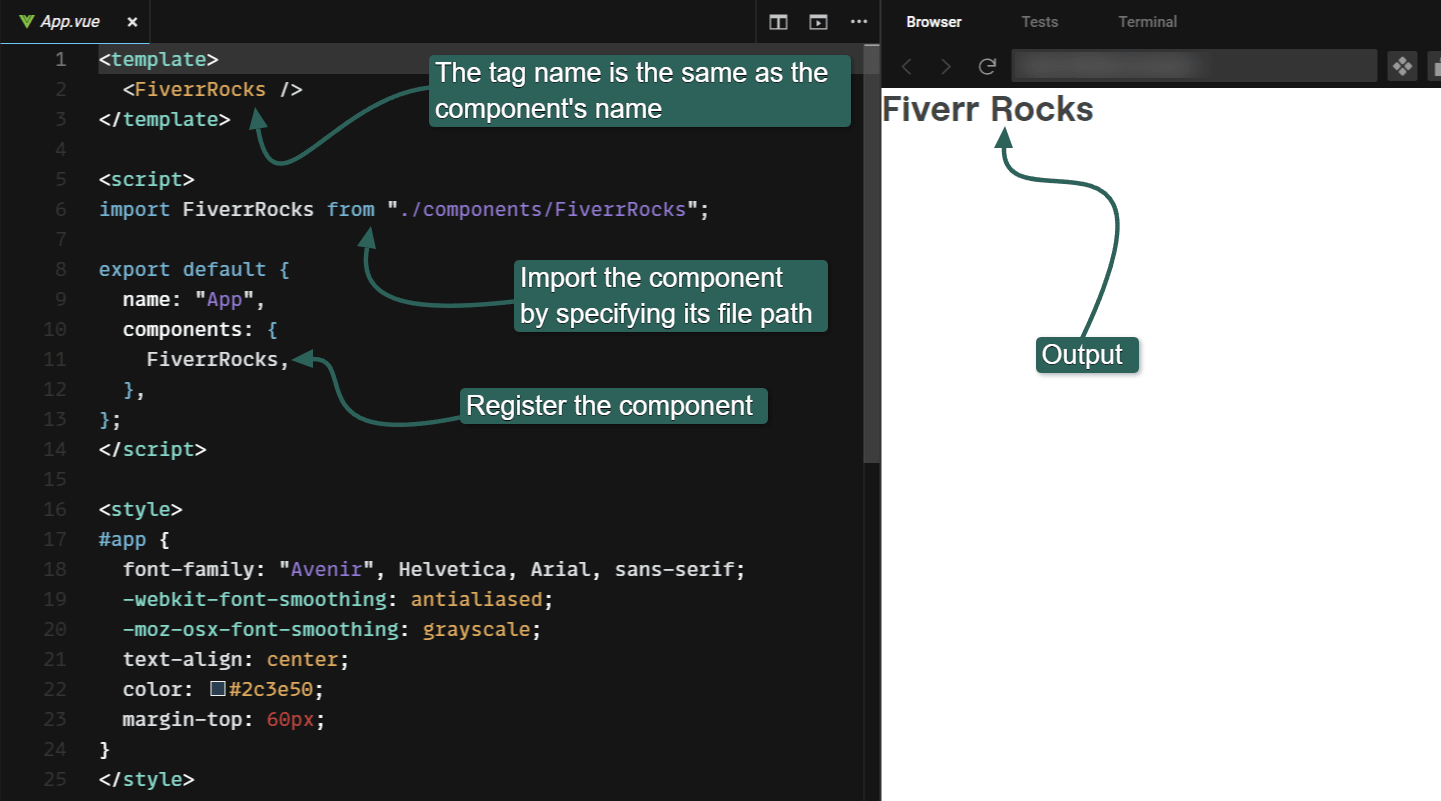The height and width of the screenshot is (801, 1441).
Task: Click the Vue logo on App.vue tab
Action: pyautogui.click(x=26, y=22)
